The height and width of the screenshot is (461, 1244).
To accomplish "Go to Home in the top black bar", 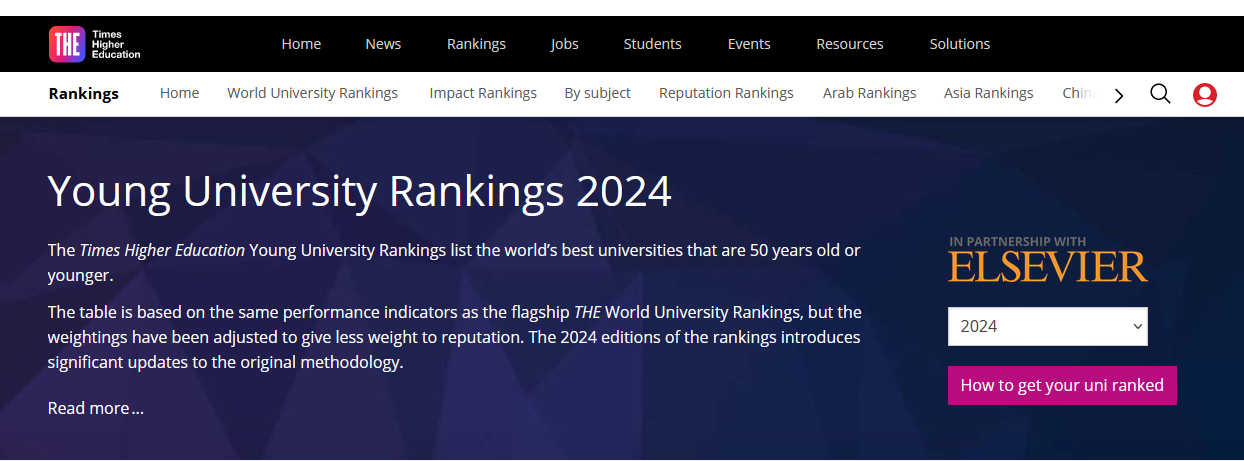I will pyautogui.click(x=301, y=44).
